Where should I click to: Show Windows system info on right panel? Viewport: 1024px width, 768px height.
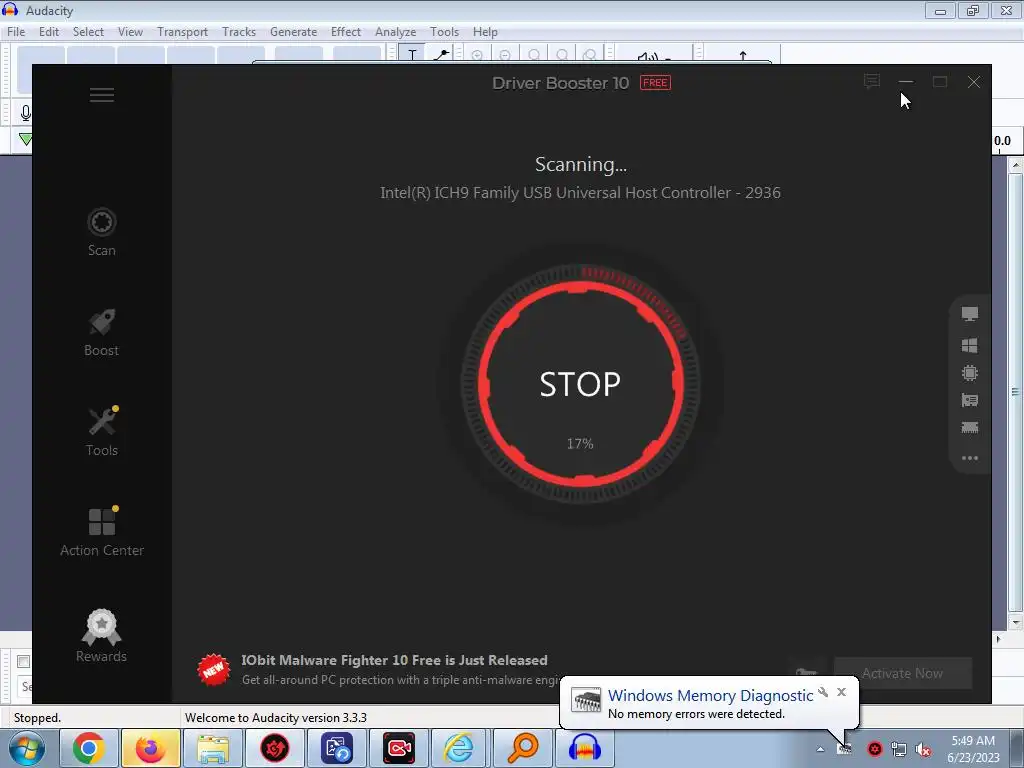[970, 345]
